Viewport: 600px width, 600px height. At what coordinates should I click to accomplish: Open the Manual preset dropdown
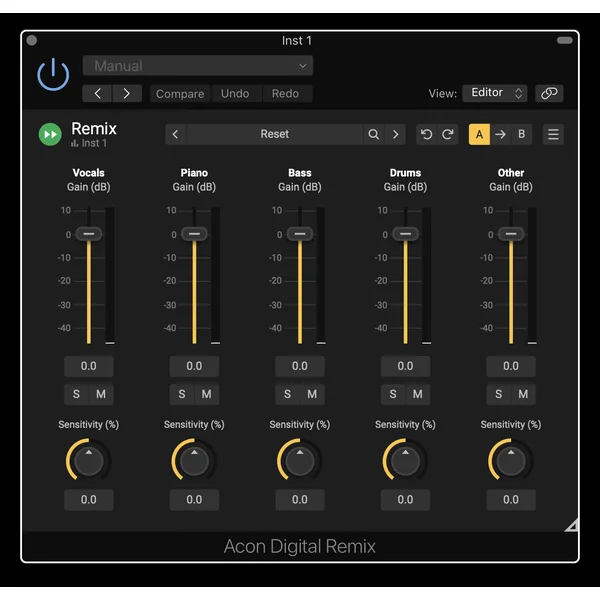pos(198,65)
